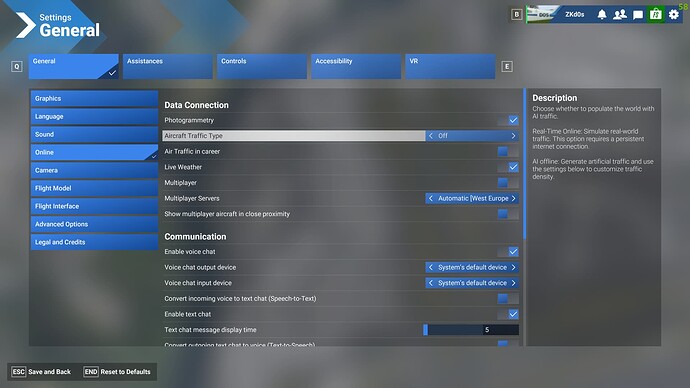This screenshot has height=388, width=690.
Task: Open the VR tab
Action: click(450, 66)
